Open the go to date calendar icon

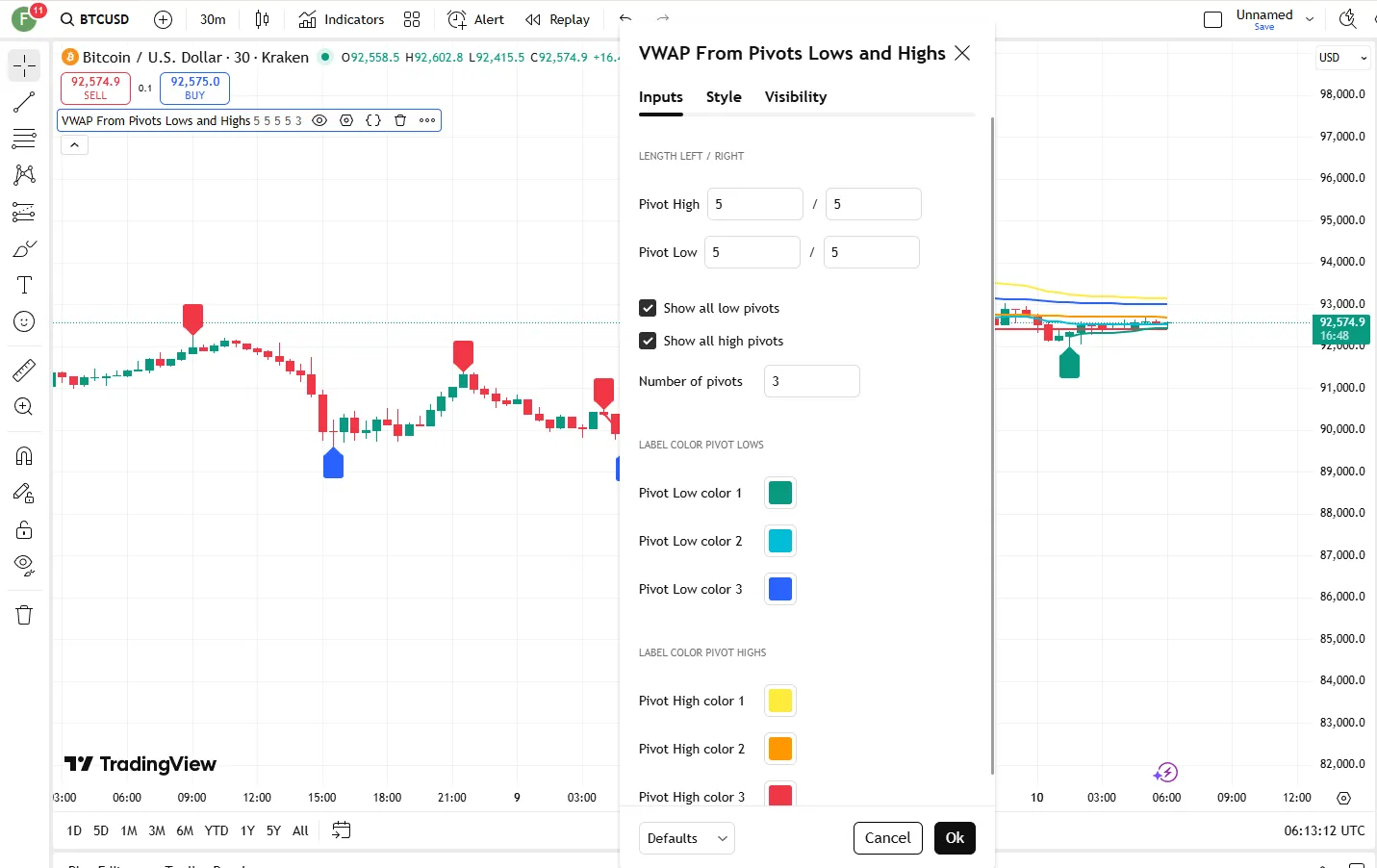pos(342,830)
